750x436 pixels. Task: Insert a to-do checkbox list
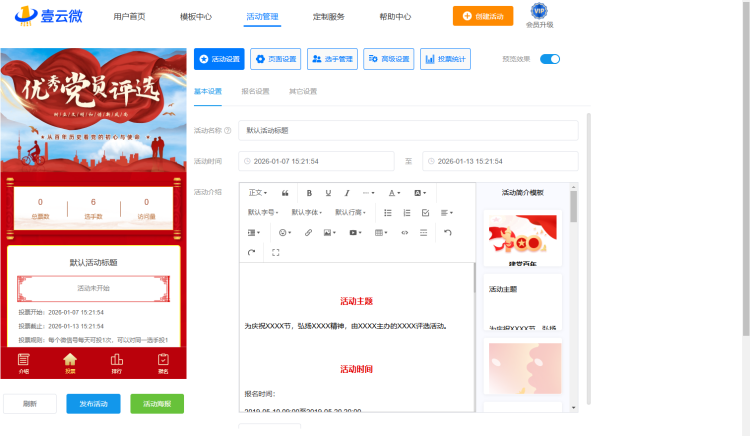pyautogui.click(x=425, y=212)
